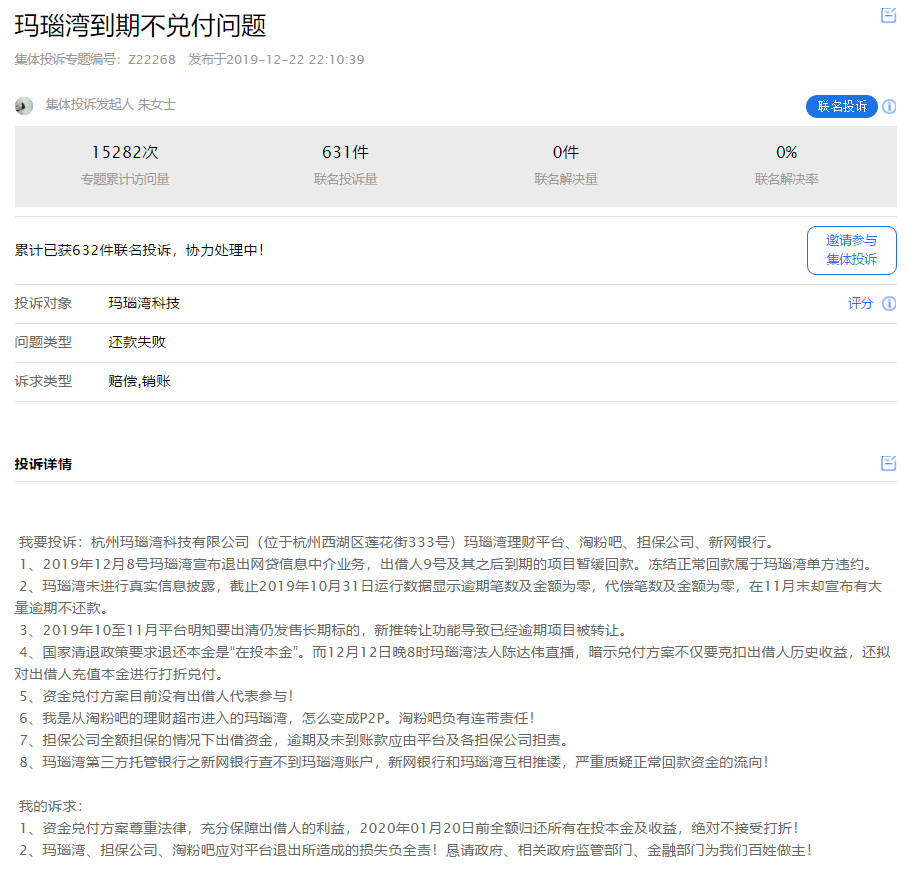
Task: Click item 7 about 担保公司全额担保
Action: pos(295,740)
